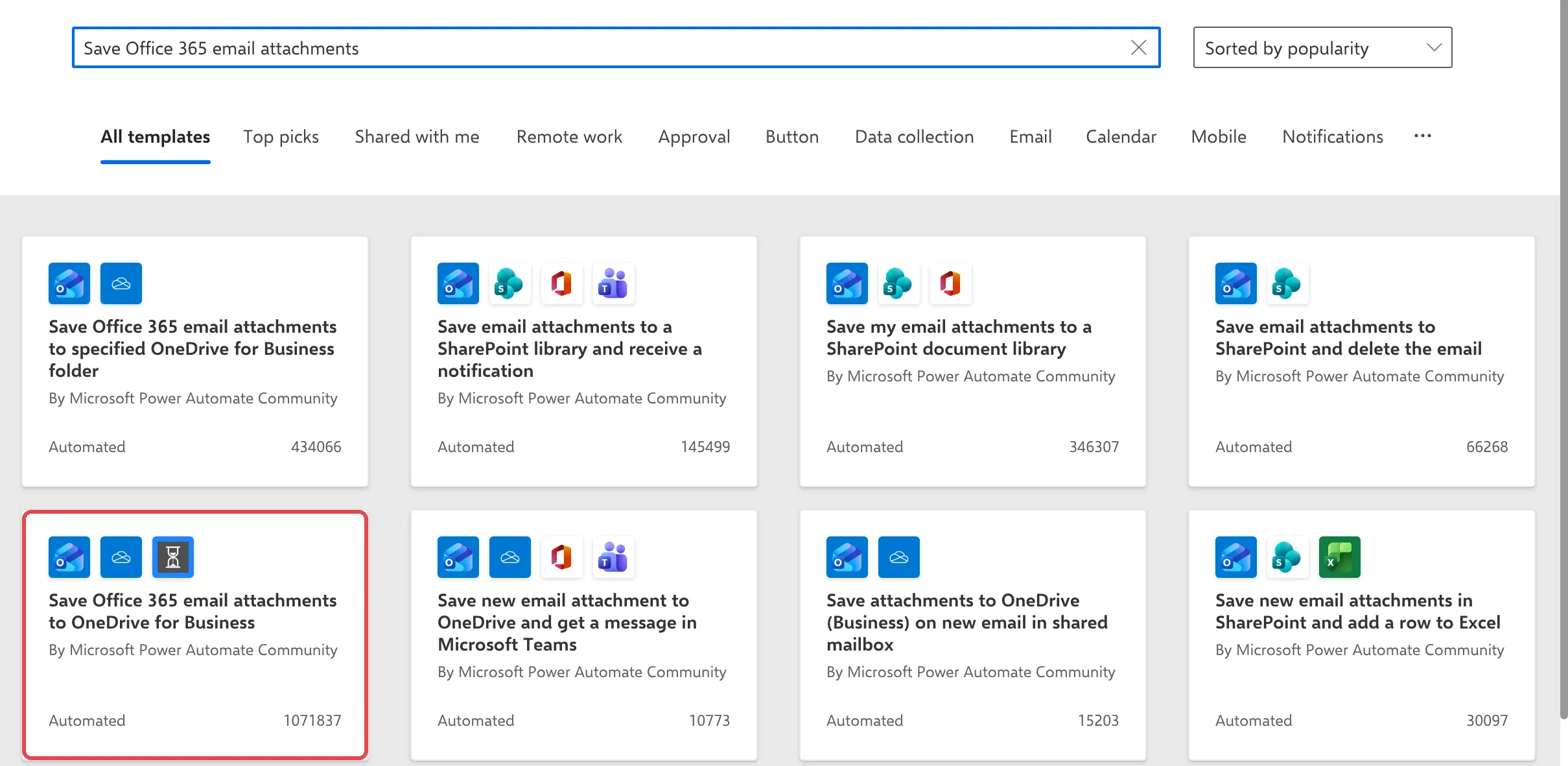Click Teams icon on Microsoft Teams message card

pyautogui.click(x=614, y=557)
